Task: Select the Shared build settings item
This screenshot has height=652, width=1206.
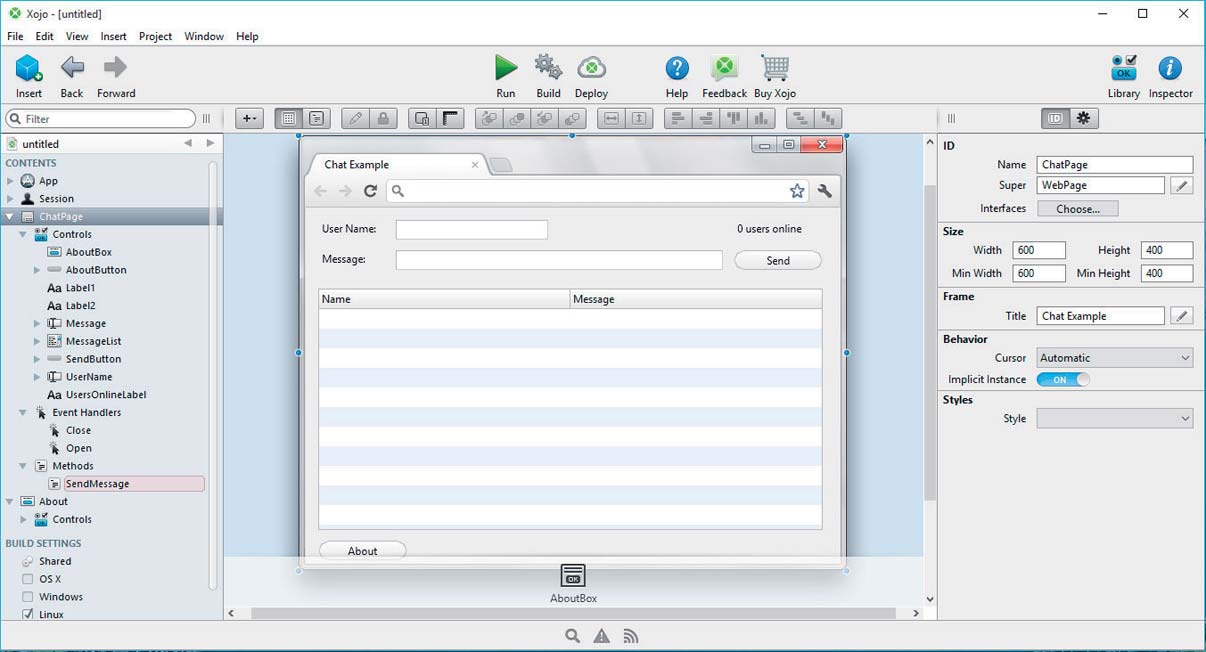Action: point(55,562)
